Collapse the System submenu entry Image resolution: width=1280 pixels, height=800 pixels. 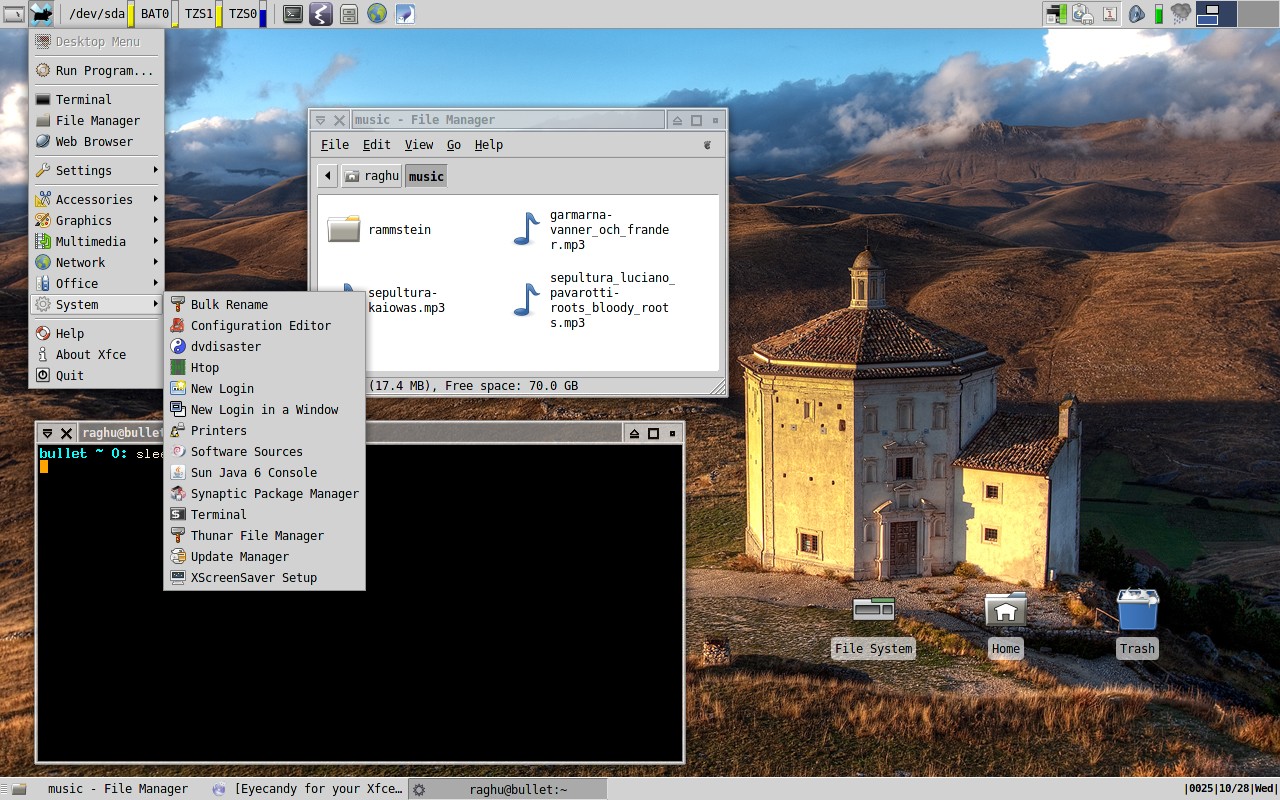pos(96,305)
